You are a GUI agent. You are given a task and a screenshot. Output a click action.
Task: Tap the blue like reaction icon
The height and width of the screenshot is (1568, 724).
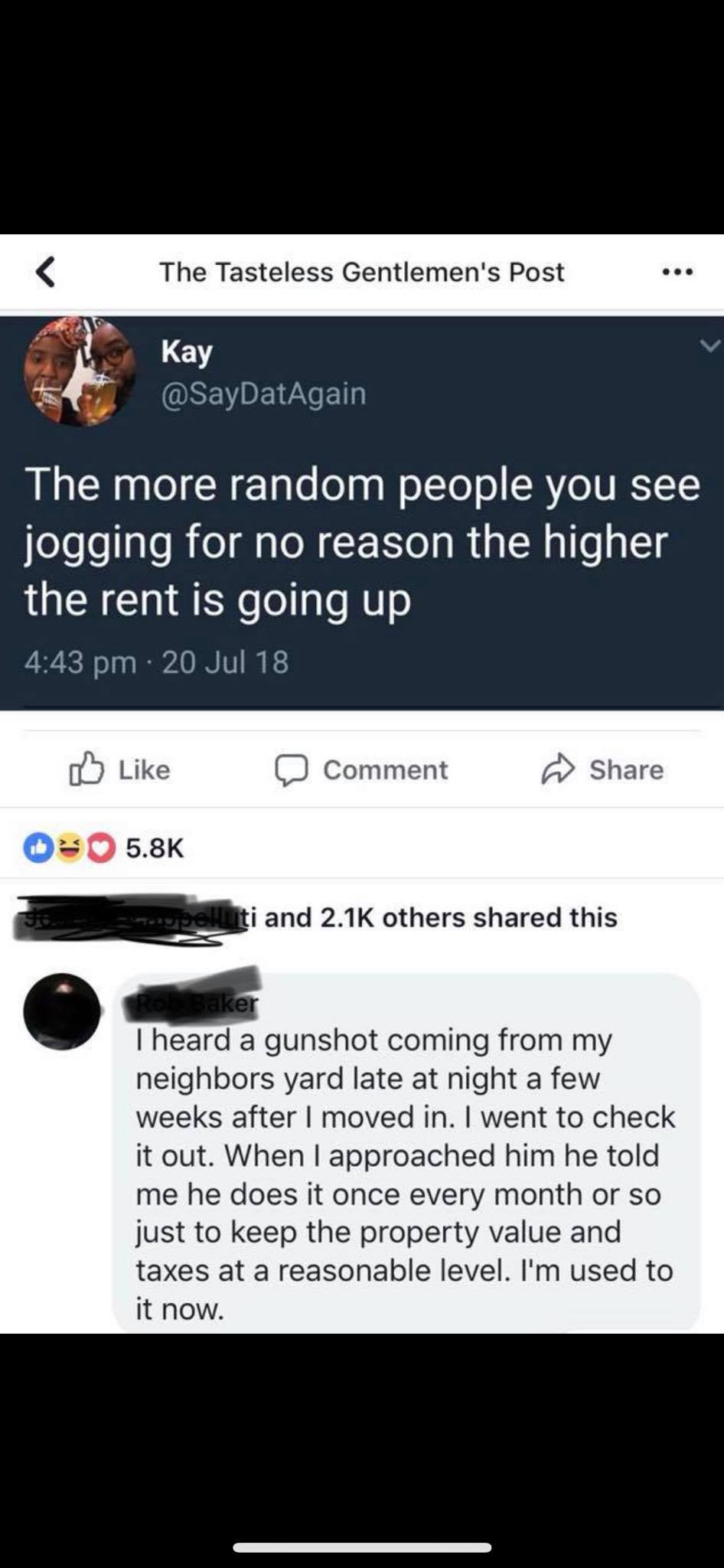[37, 848]
